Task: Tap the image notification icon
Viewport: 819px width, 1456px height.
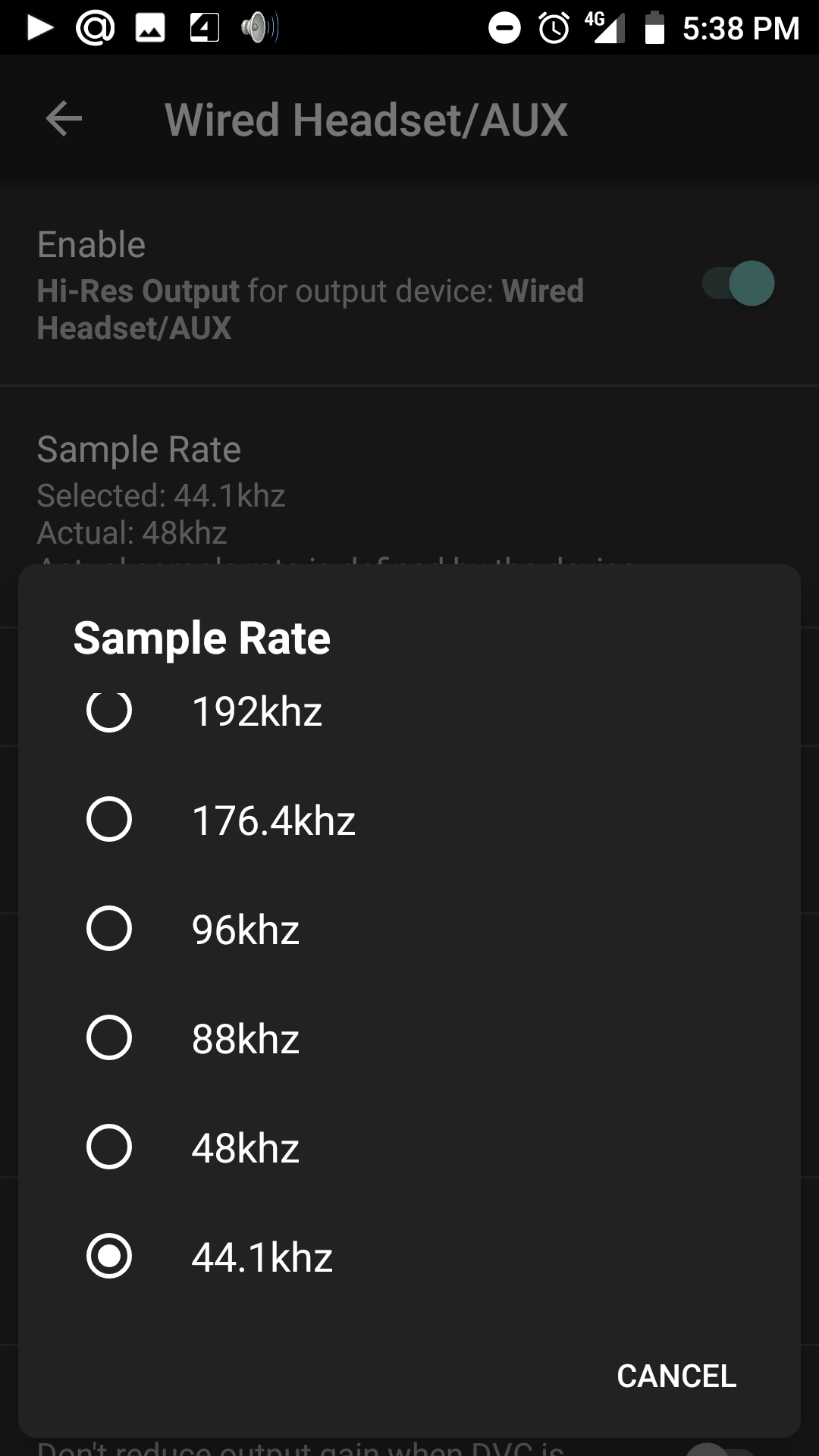Action: (149, 28)
